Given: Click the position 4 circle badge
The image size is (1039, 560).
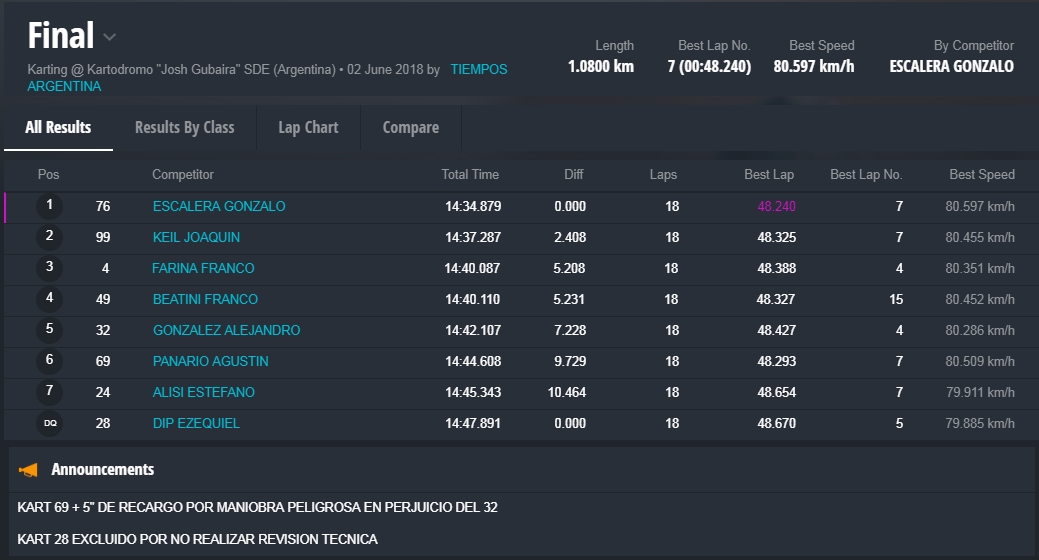Looking at the screenshot, I should 49,299.
